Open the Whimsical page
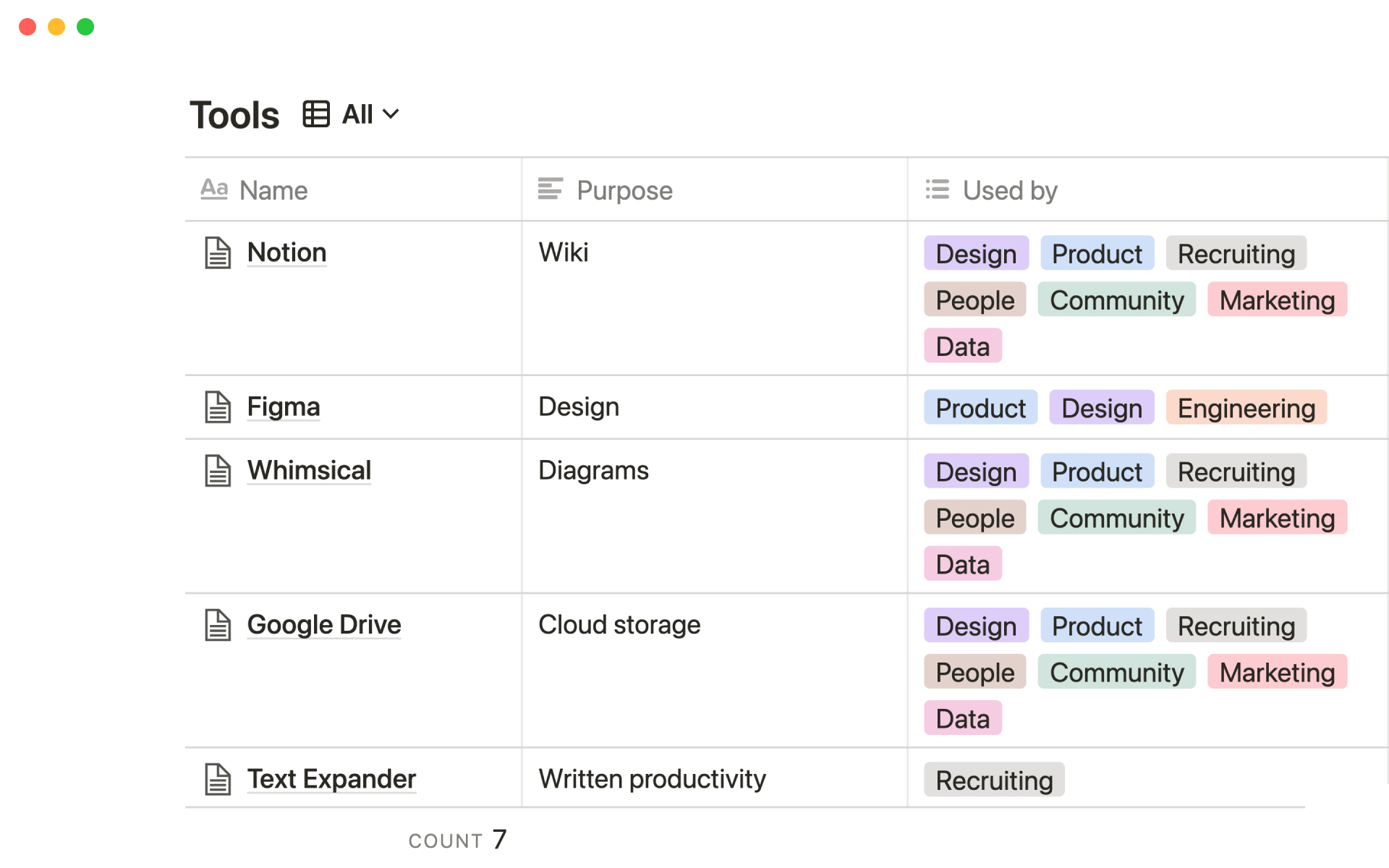Screen dimensions: 1389x868 click(x=309, y=470)
